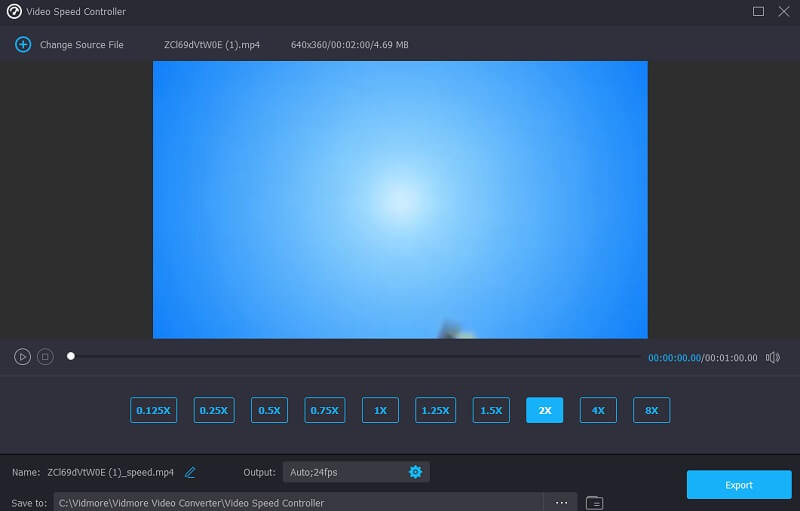This screenshot has height=511, width=800.
Task: Select 1.5X speed
Action: point(491,410)
